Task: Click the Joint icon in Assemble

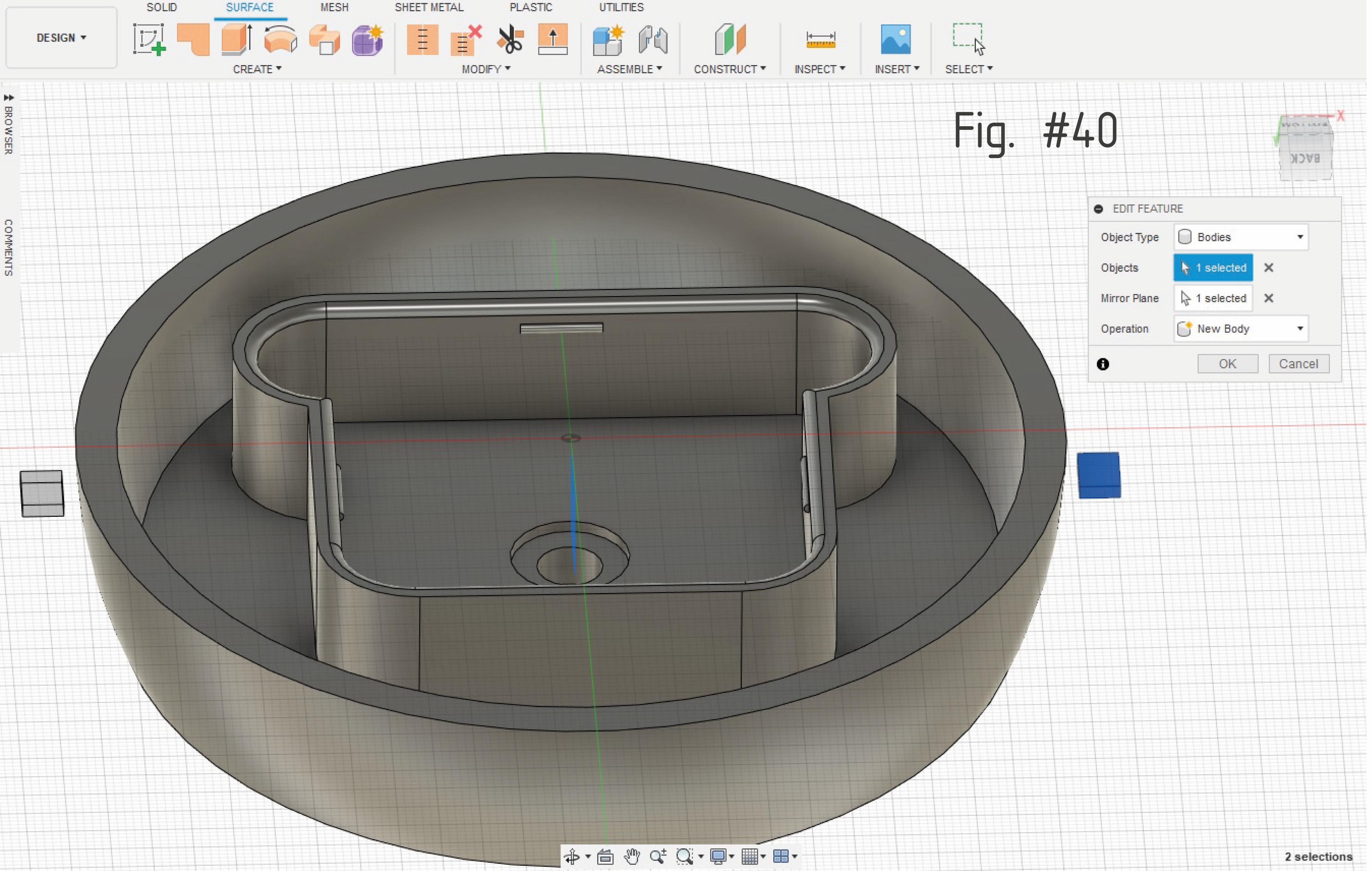Action: pyautogui.click(x=653, y=39)
